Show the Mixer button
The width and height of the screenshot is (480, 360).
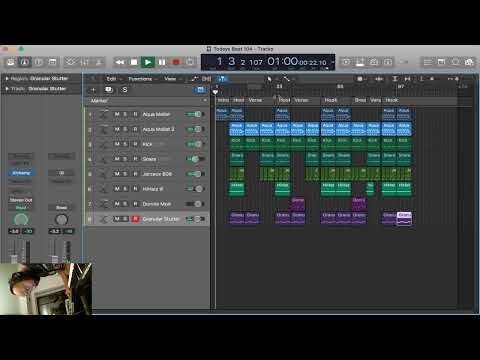point(85,62)
